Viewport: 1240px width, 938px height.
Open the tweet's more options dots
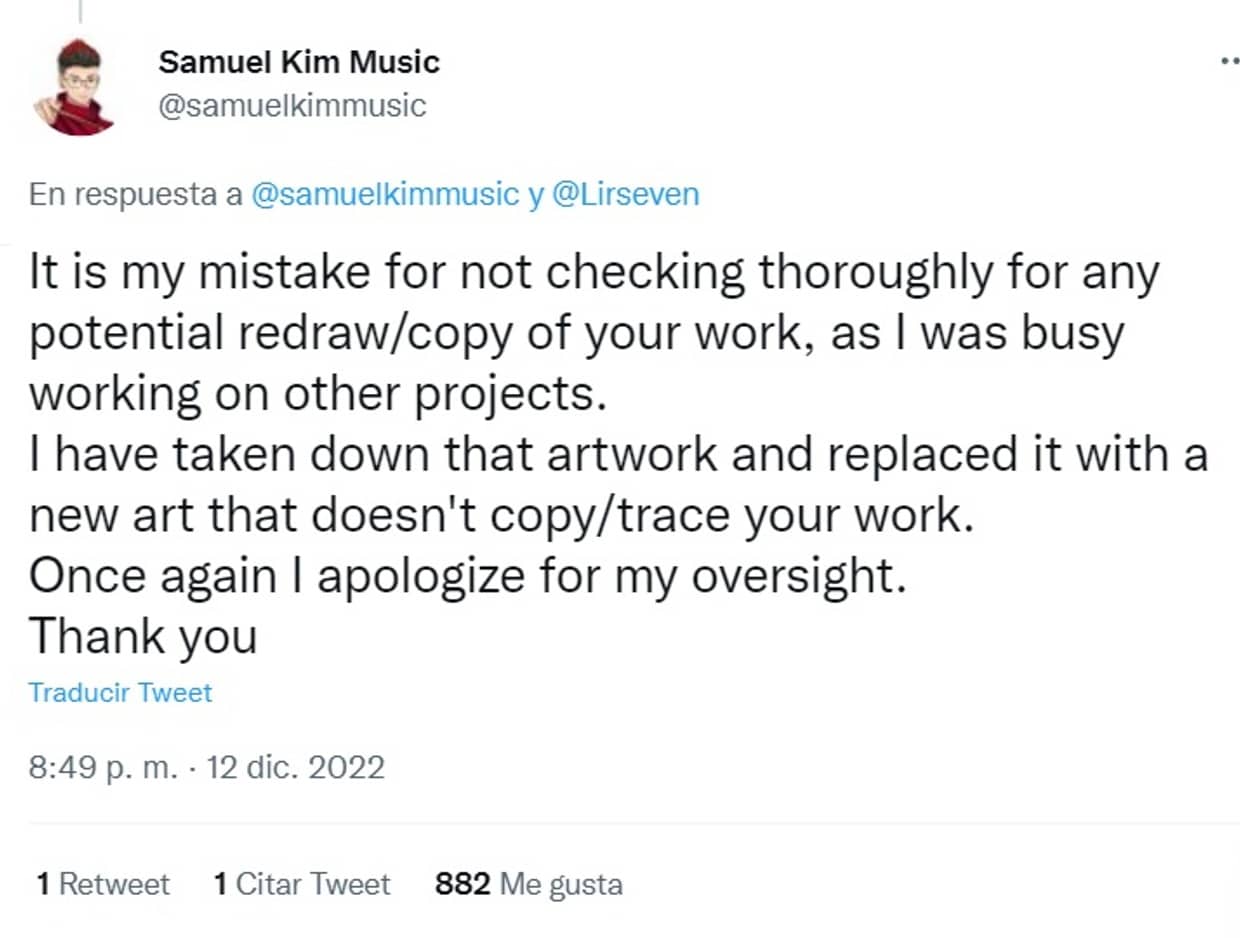(x=1230, y=62)
